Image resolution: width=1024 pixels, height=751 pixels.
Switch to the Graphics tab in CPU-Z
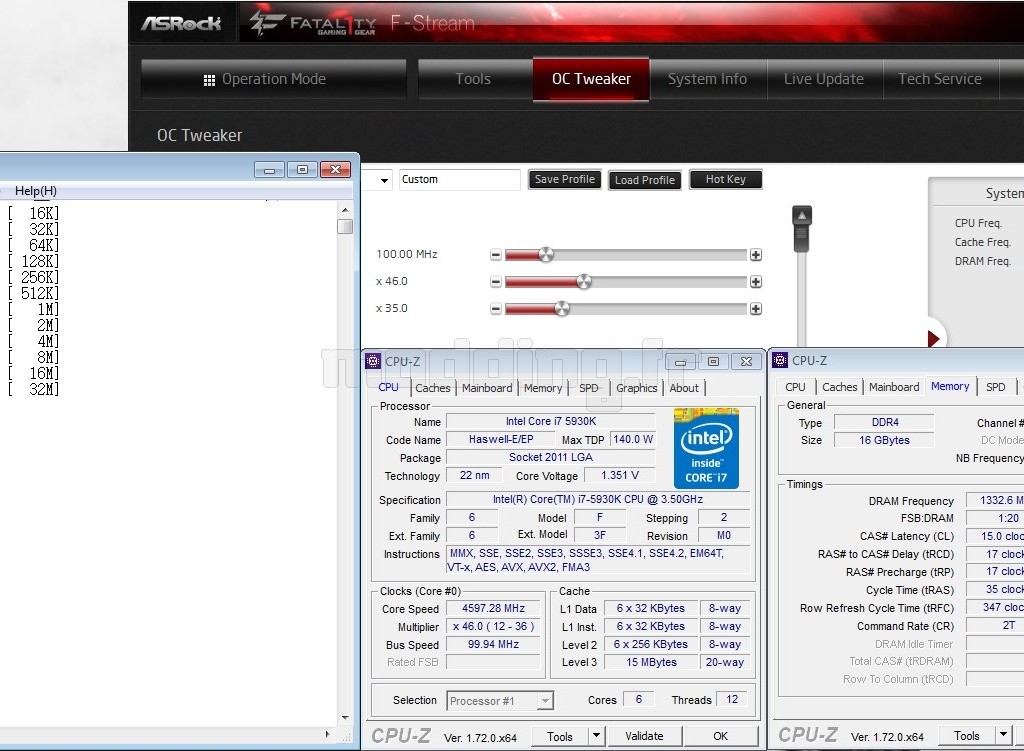[x=637, y=388]
